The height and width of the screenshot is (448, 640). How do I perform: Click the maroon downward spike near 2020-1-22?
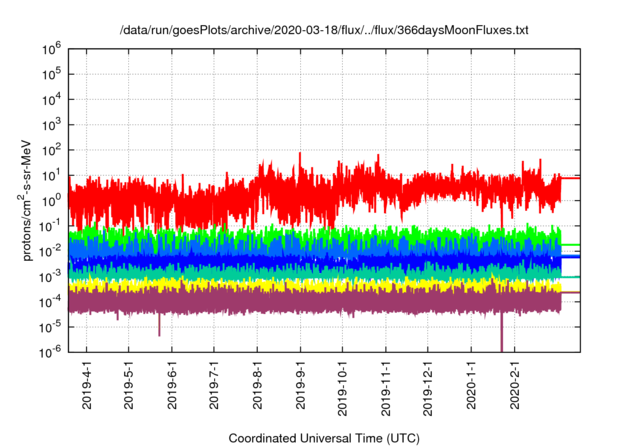tap(502, 331)
